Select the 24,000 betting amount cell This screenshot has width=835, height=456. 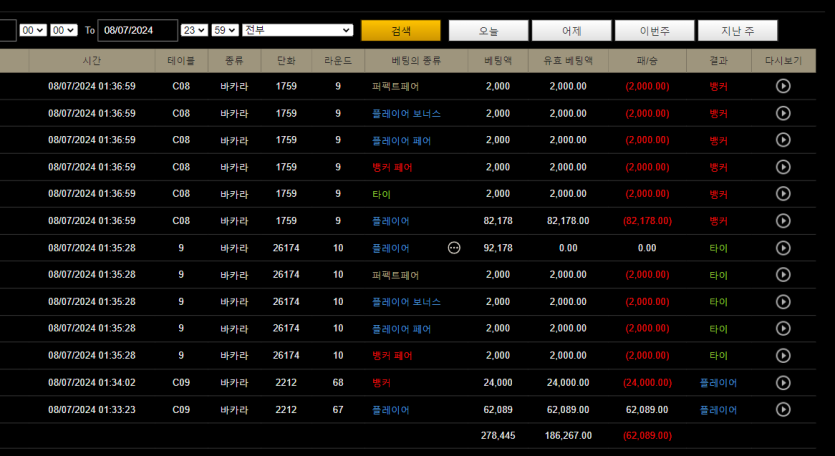point(498,382)
